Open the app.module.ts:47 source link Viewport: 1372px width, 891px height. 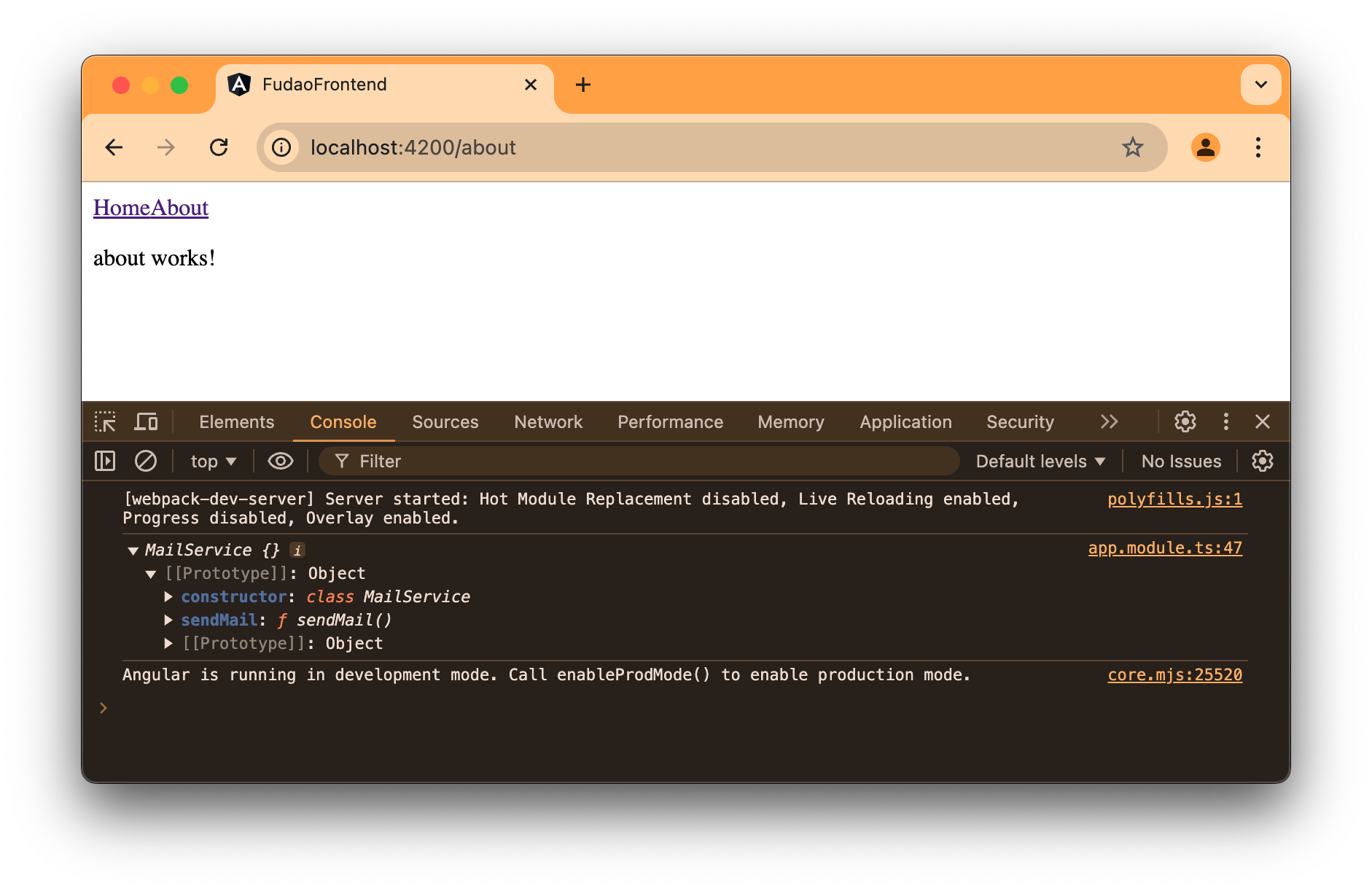tap(1164, 548)
